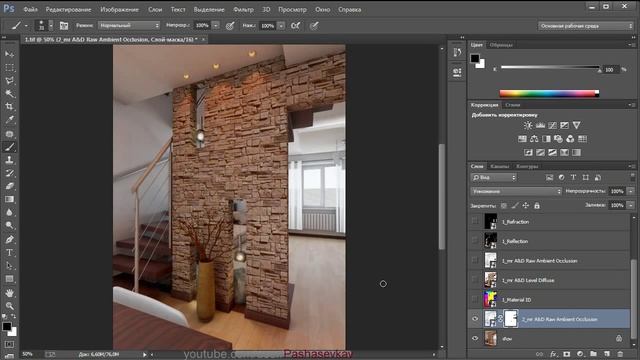This screenshot has width=640, height=360.
Task: Select the Gradient tool
Action: 9,199
